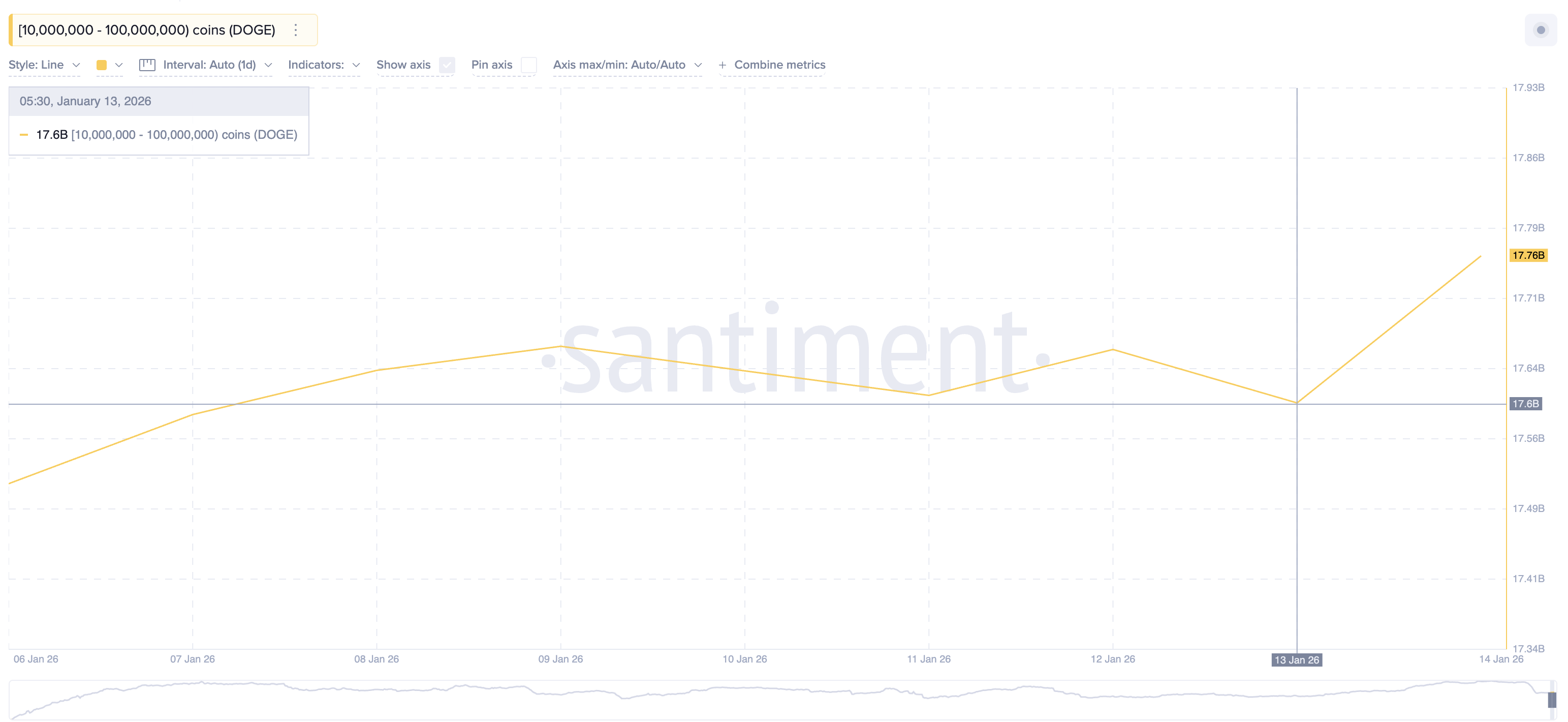The height and width of the screenshot is (722, 1568).
Task: Click the round recording dot button
Action: pyautogui.click(x=1541, y=30)
